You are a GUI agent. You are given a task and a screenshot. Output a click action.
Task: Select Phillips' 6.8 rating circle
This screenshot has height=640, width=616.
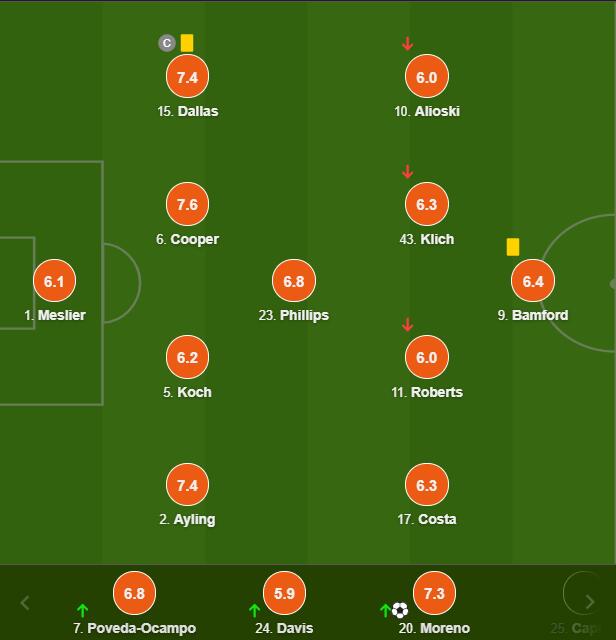[x=294, y=281]
